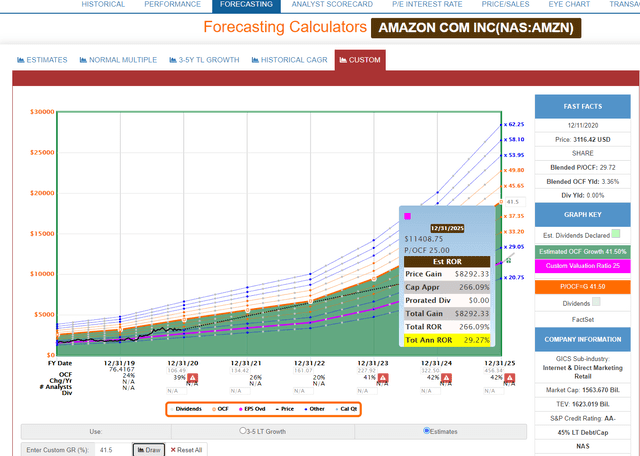Click the Custom Valuation Ratio 25 key

582,266
